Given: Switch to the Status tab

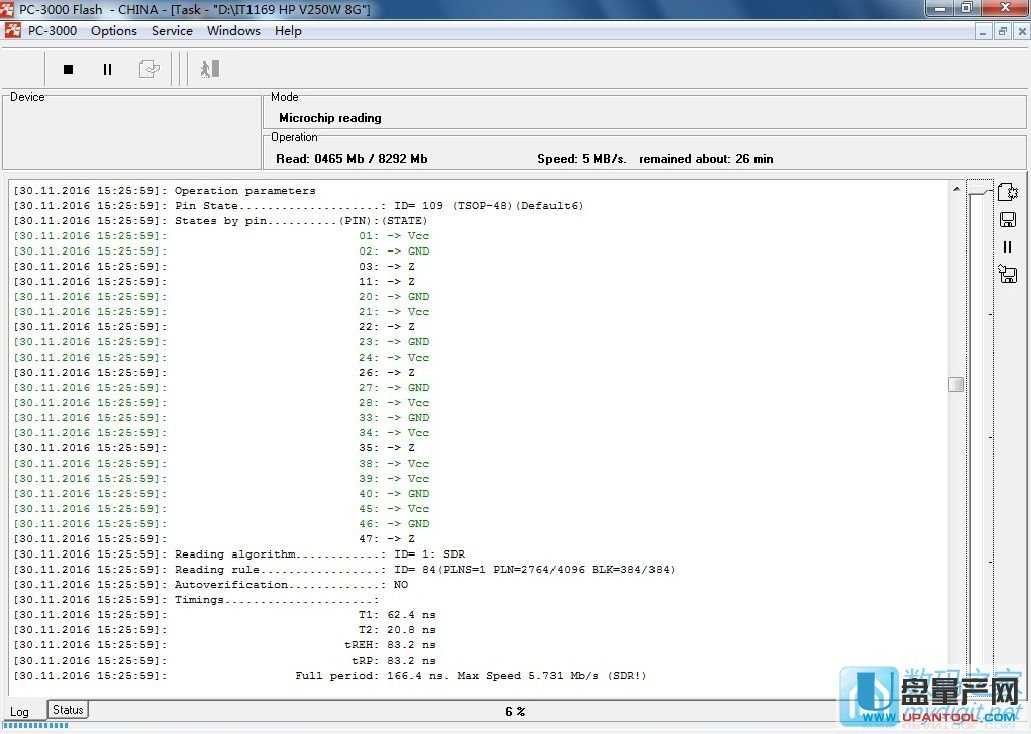Looking at the screenshot, I should [x=67, y=710].
